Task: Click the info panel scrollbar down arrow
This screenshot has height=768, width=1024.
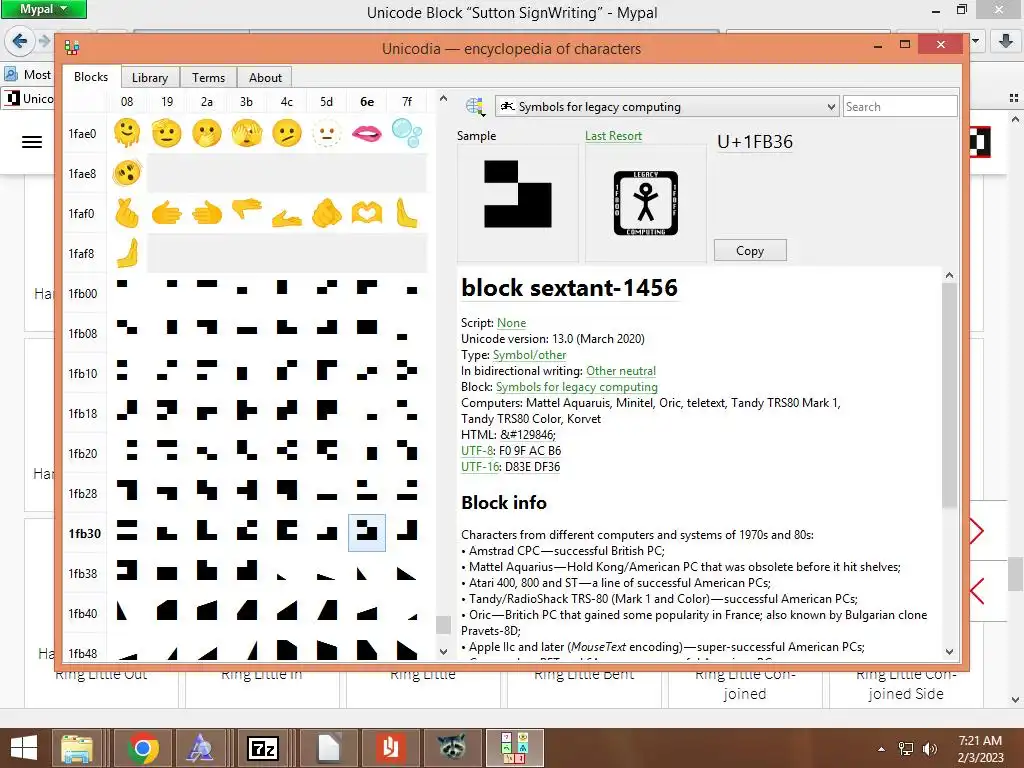Action: pyautogui.click(x=950, y=651)
